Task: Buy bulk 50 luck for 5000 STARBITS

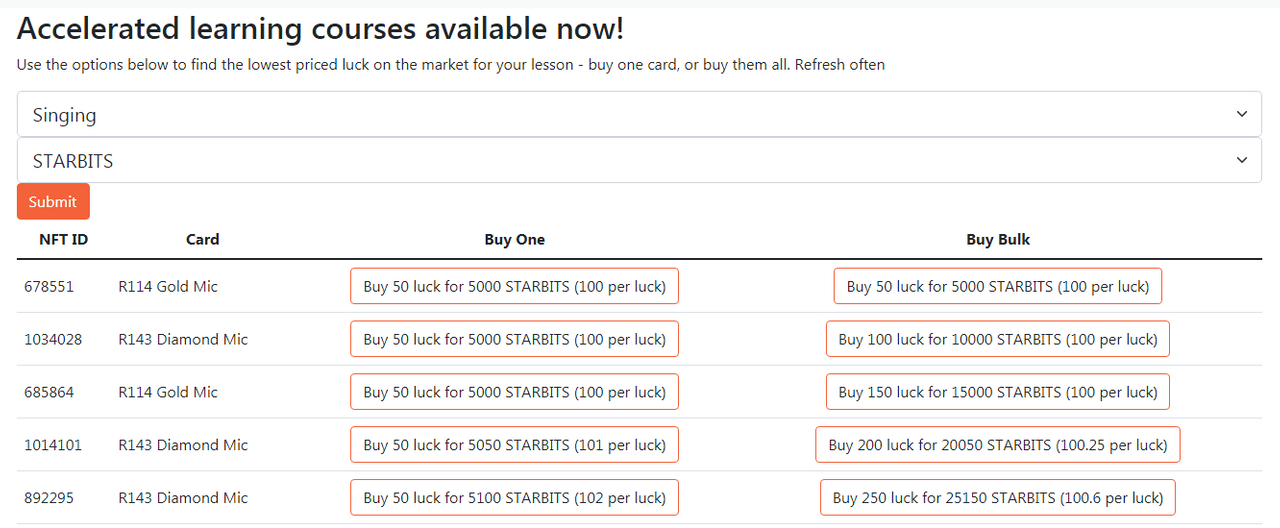Action: point(998,286)
